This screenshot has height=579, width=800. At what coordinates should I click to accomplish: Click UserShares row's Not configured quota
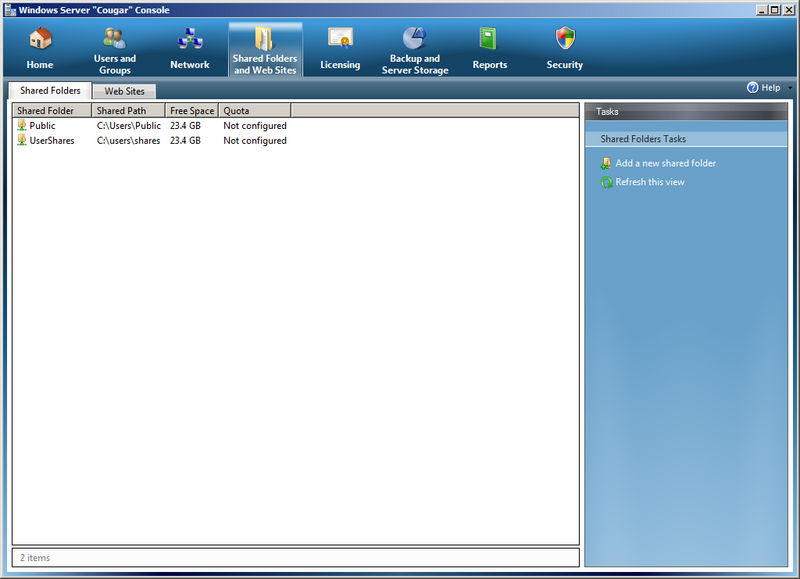click(x=255, y=140)
